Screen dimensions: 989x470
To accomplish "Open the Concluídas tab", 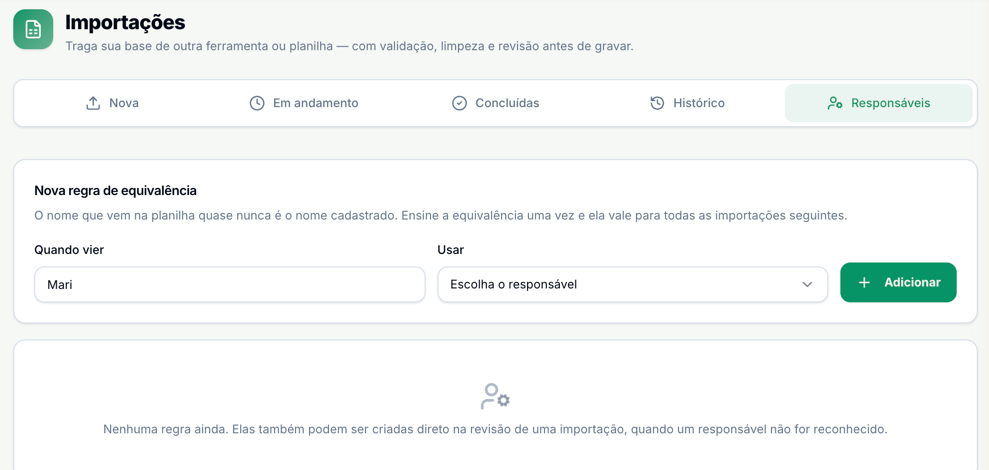I will coord(495,103).
